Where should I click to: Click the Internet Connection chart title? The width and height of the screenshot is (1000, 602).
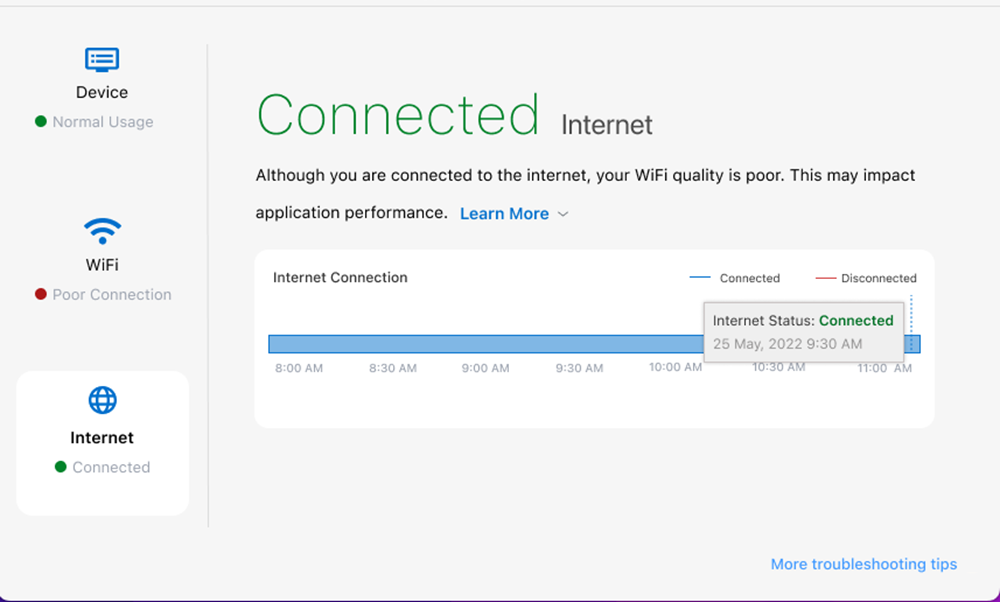click(x=340, y=277)
